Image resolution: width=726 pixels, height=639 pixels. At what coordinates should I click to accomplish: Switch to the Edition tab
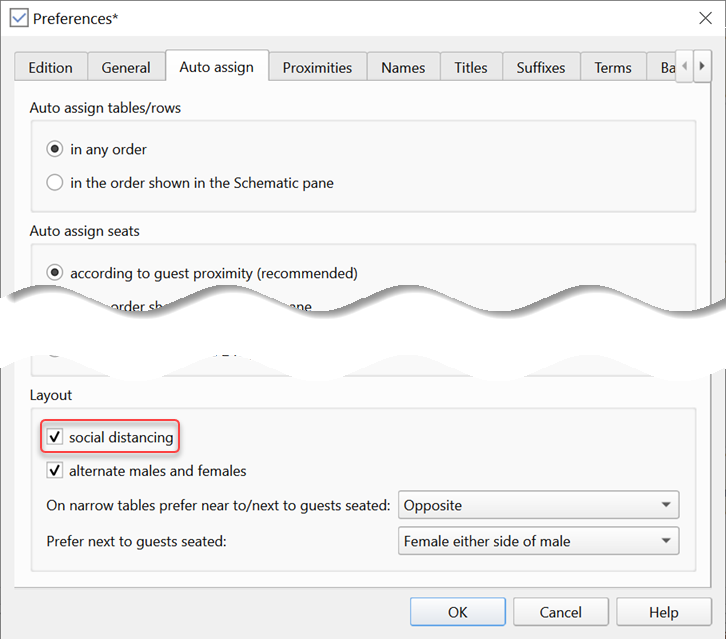(x=50, y=68)
